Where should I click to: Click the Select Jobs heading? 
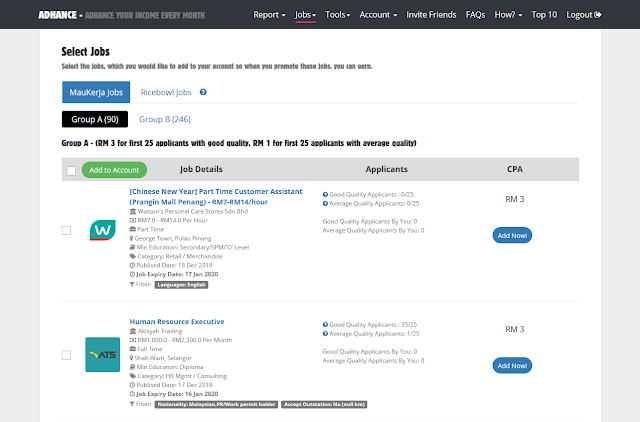click(86, 51)
